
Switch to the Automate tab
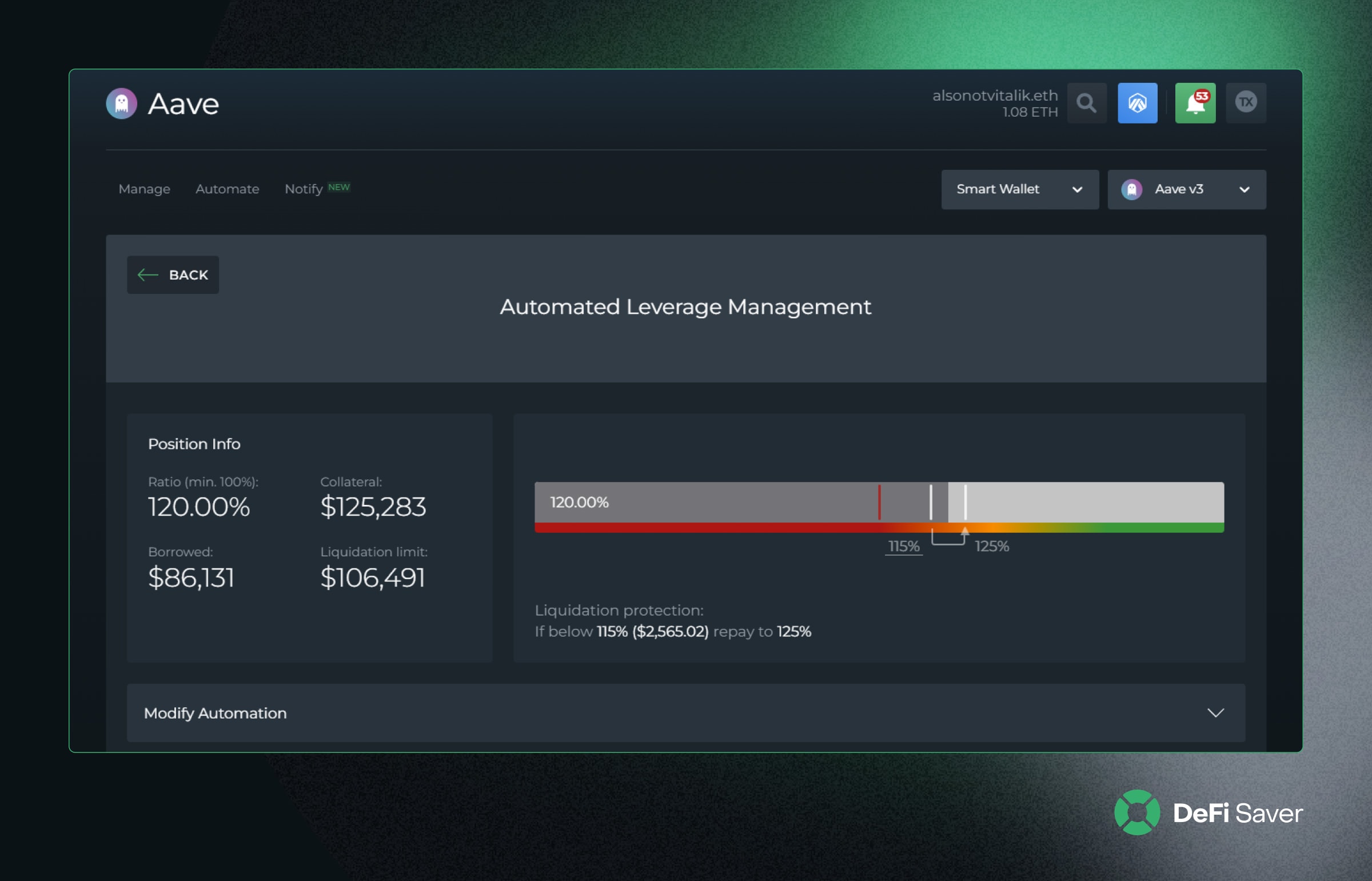point(227,189)
